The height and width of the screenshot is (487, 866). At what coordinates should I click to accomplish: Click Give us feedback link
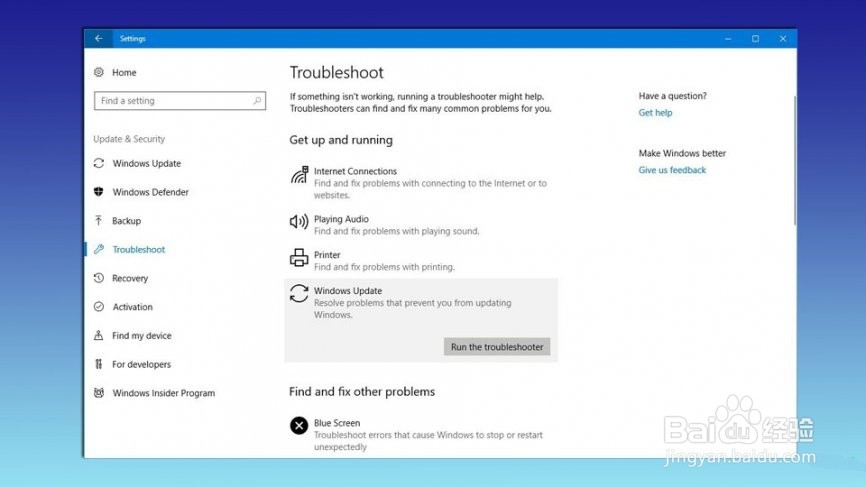[672, 170]
